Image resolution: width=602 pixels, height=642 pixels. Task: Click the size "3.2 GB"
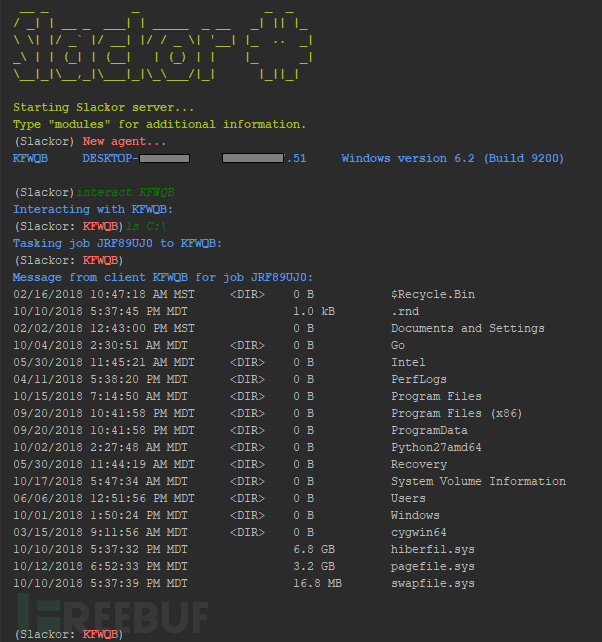314,567
